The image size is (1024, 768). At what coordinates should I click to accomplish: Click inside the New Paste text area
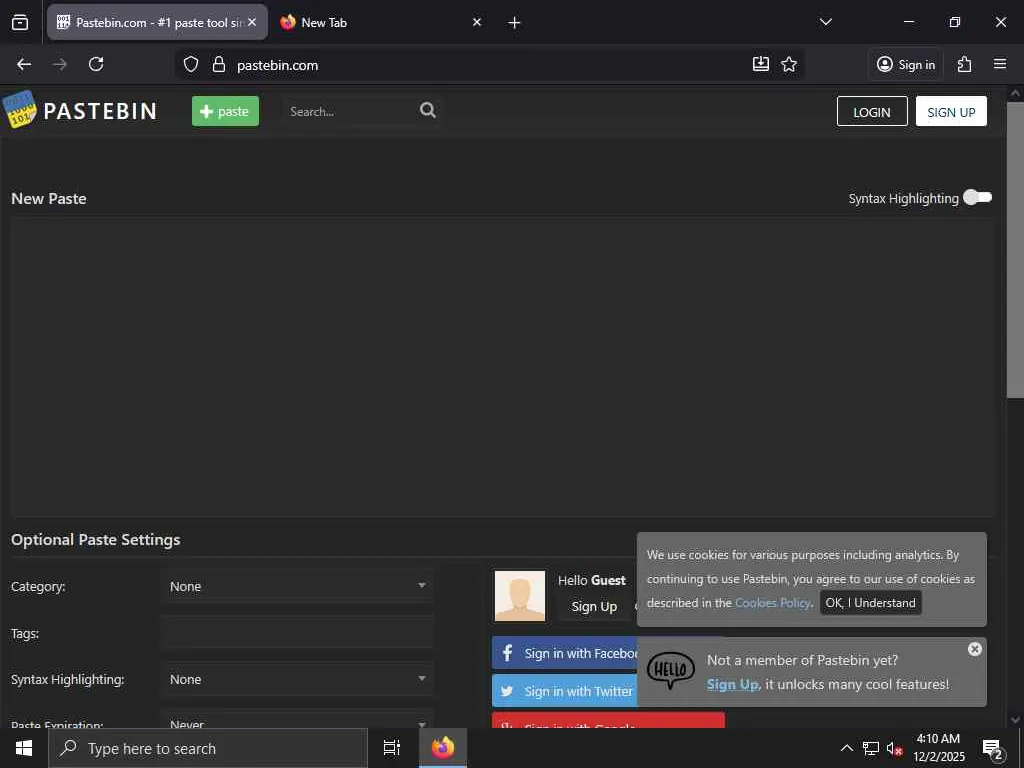pyautogui.click(x=502, y=367)
